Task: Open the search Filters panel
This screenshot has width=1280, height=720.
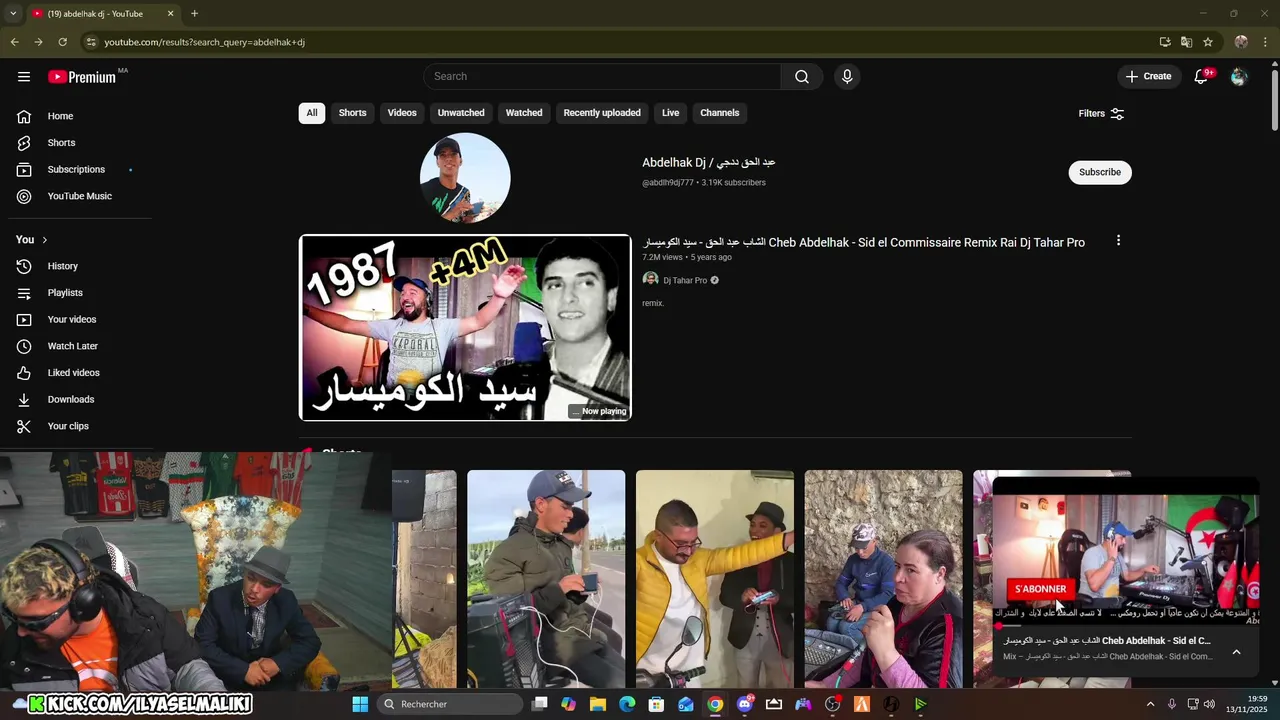Action: tap(1101, 114)
